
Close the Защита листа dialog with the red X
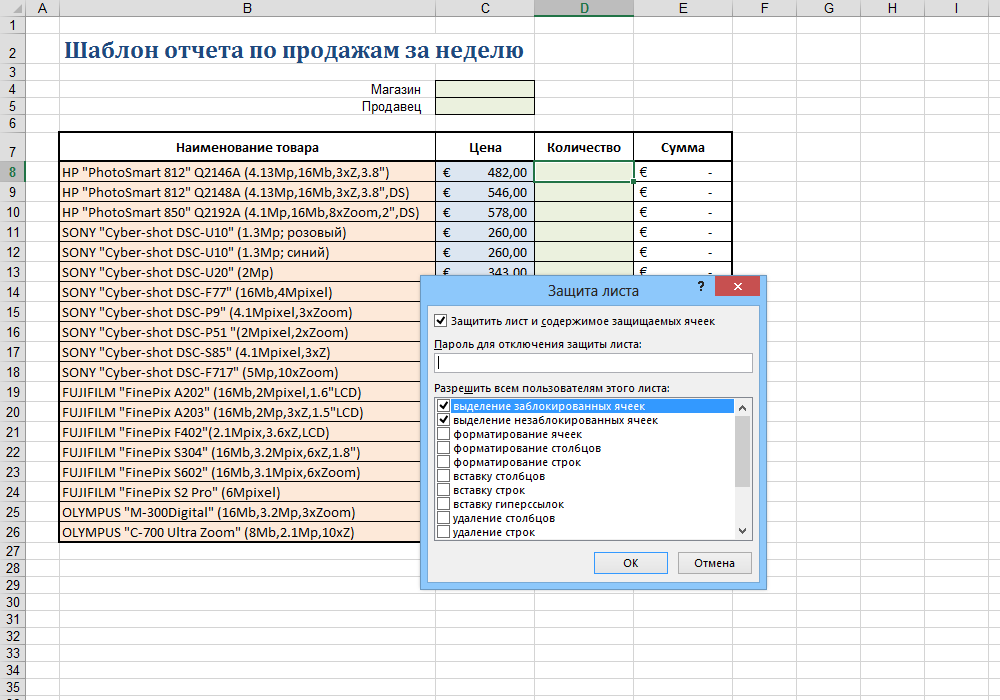tap(737, 286)
